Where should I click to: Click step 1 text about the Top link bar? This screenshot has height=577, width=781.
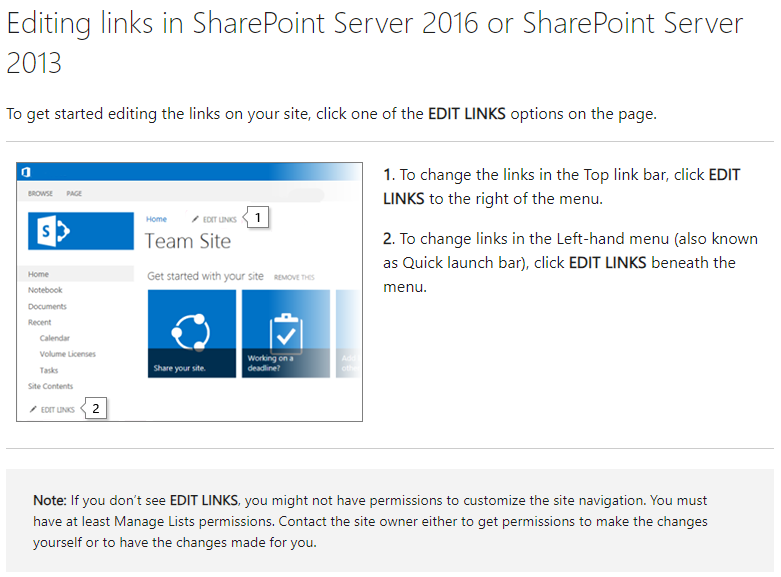click(561, 187)
